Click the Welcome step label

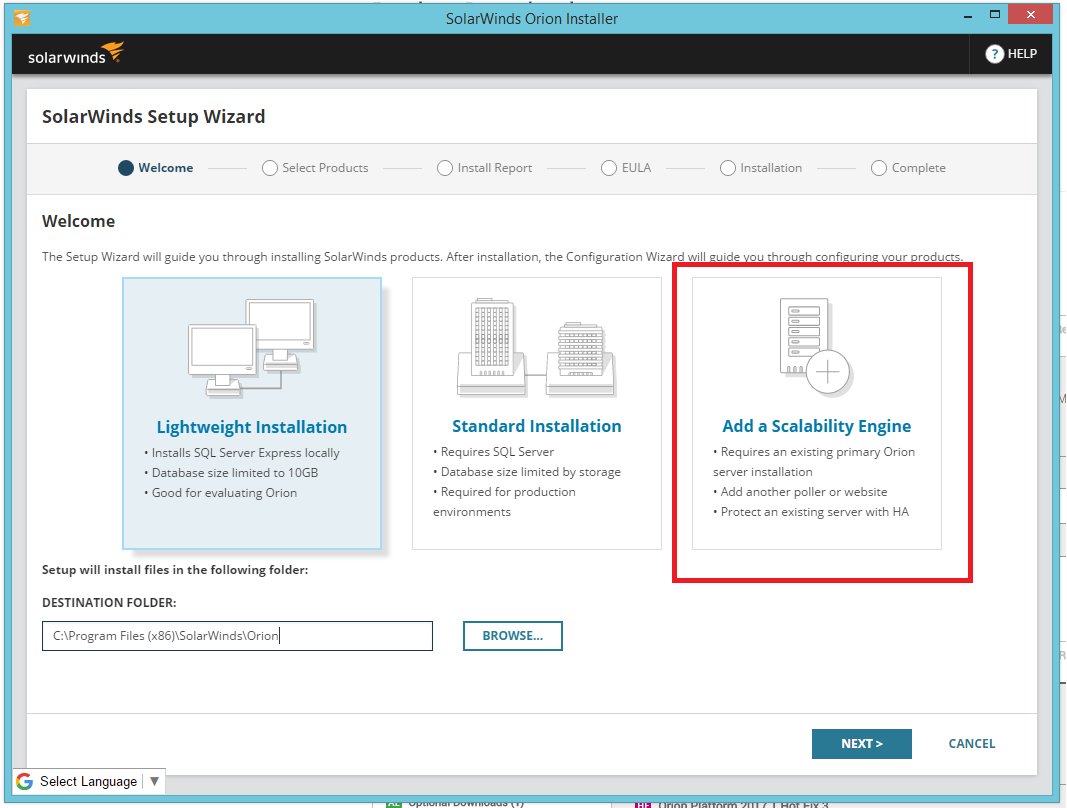point(165,167)
